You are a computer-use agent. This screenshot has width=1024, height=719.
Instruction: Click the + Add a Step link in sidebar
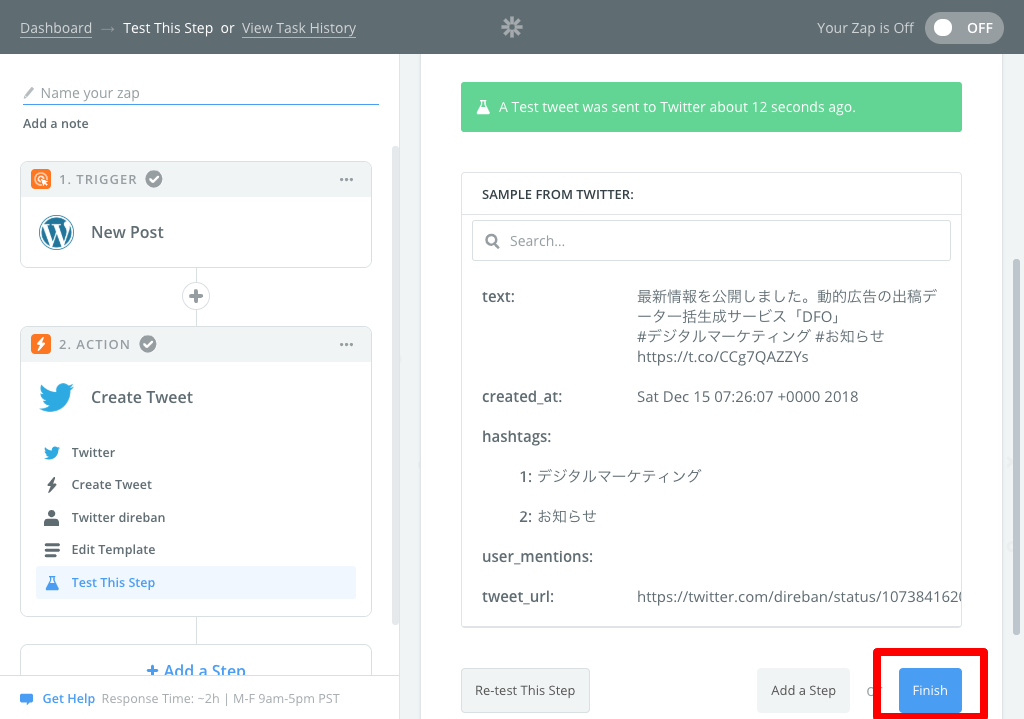tap(196, 670)
